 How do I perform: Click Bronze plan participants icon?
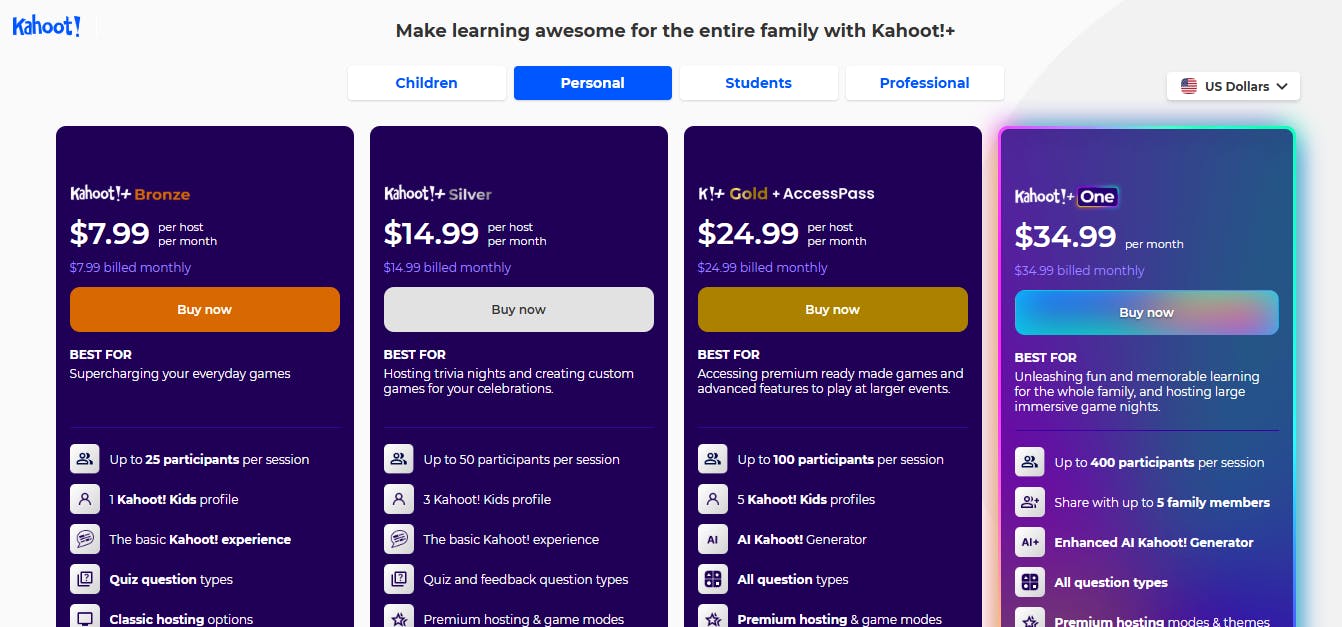(x=84, y=459)
